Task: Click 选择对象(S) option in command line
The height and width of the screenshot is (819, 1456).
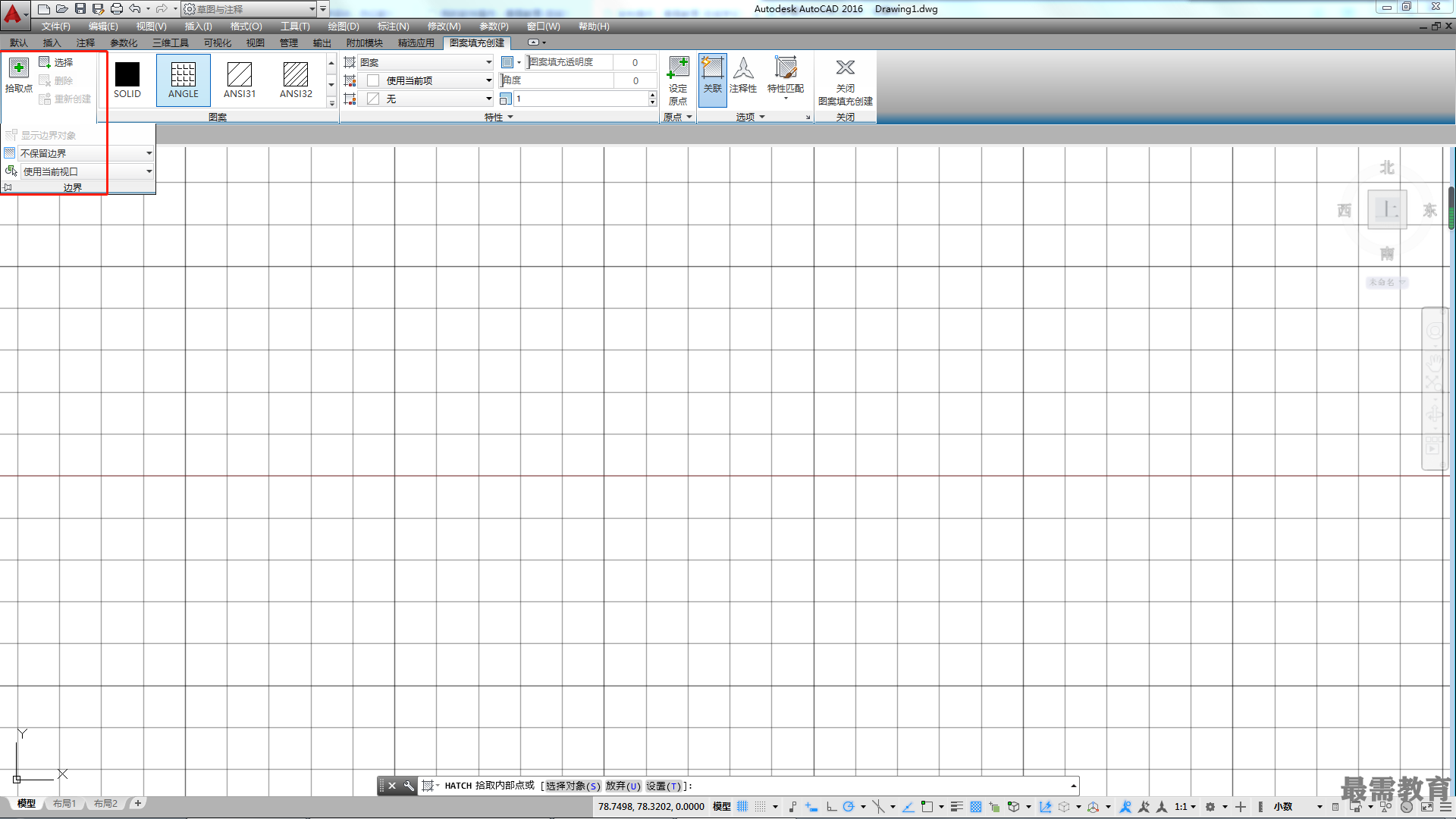Action: click(573, 786)
